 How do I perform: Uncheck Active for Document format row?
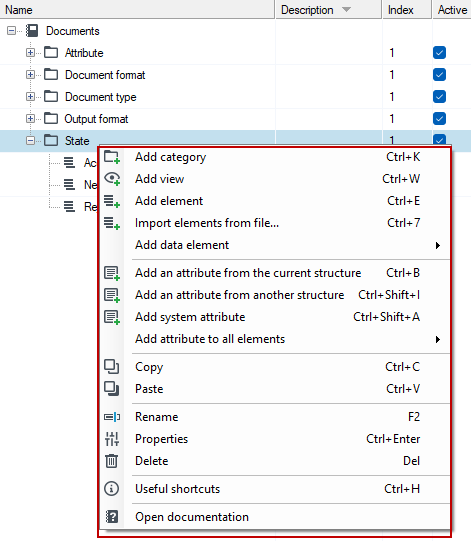[x=439, y=75]
